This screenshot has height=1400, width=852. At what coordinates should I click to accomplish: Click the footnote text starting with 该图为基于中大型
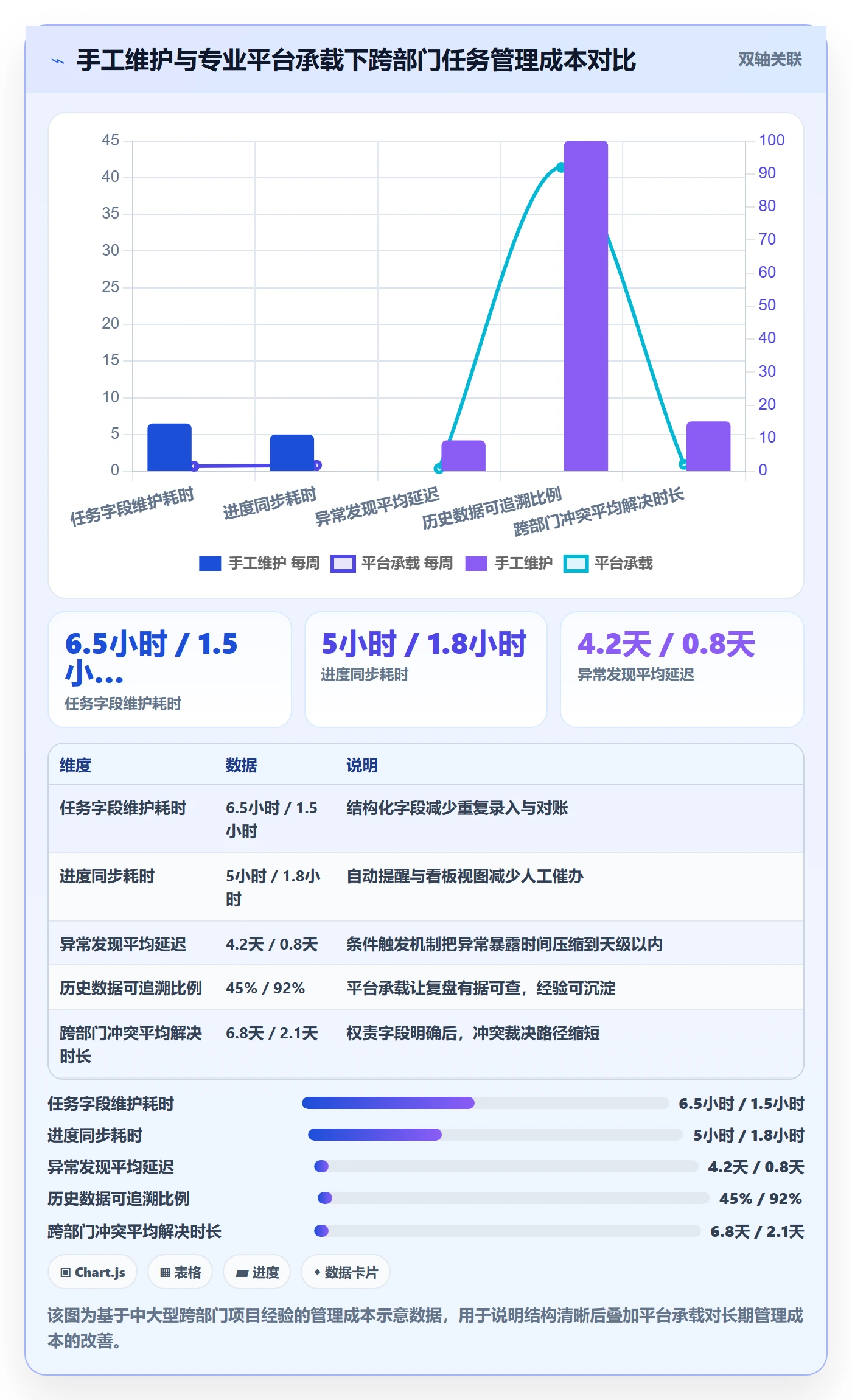(x=425, y=1328)
